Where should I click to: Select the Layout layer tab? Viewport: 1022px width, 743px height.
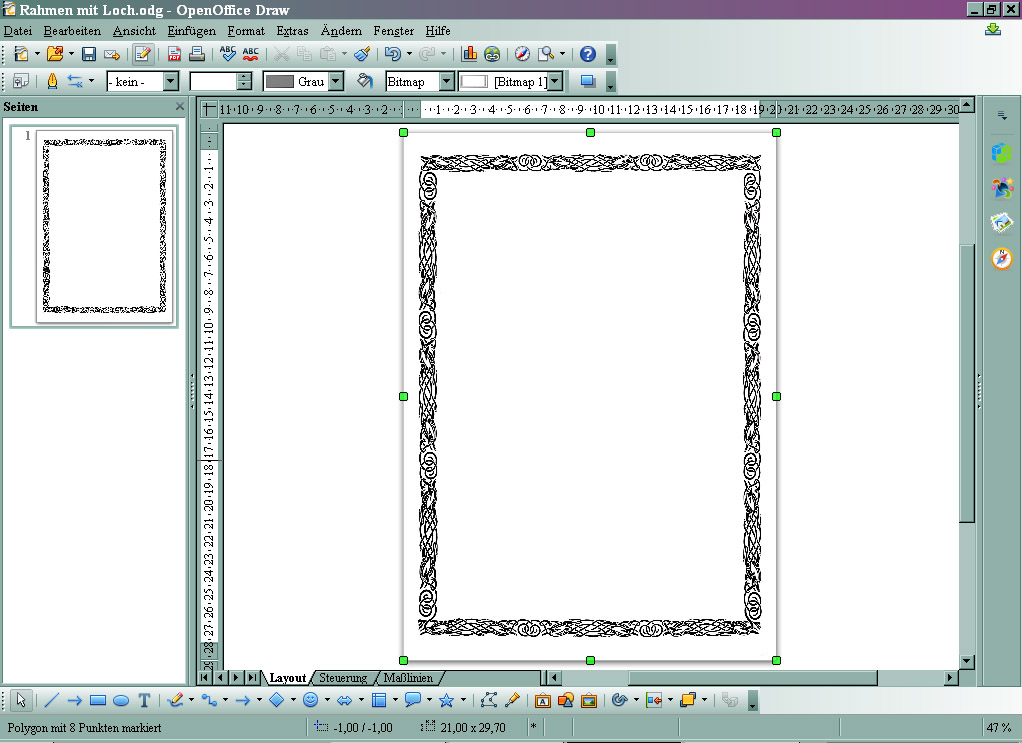[287, 678]
